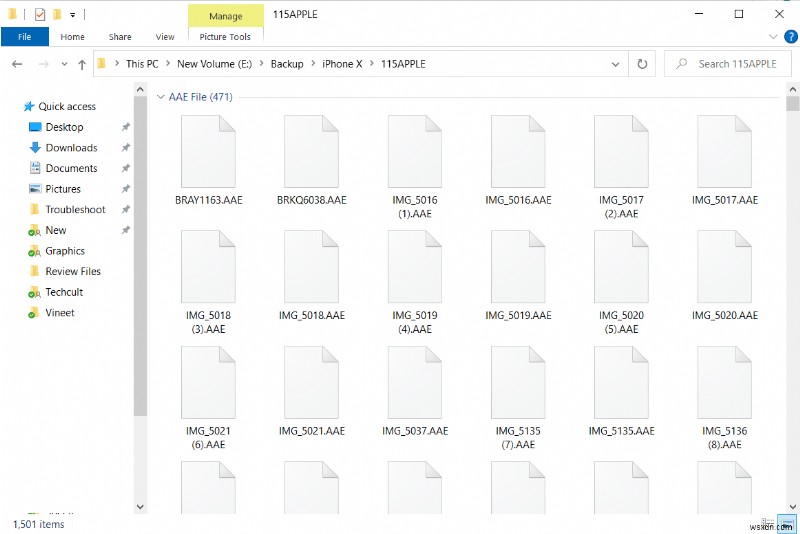
Task: Select file IMG_5018.AAE
Action: tap(311, 276)
